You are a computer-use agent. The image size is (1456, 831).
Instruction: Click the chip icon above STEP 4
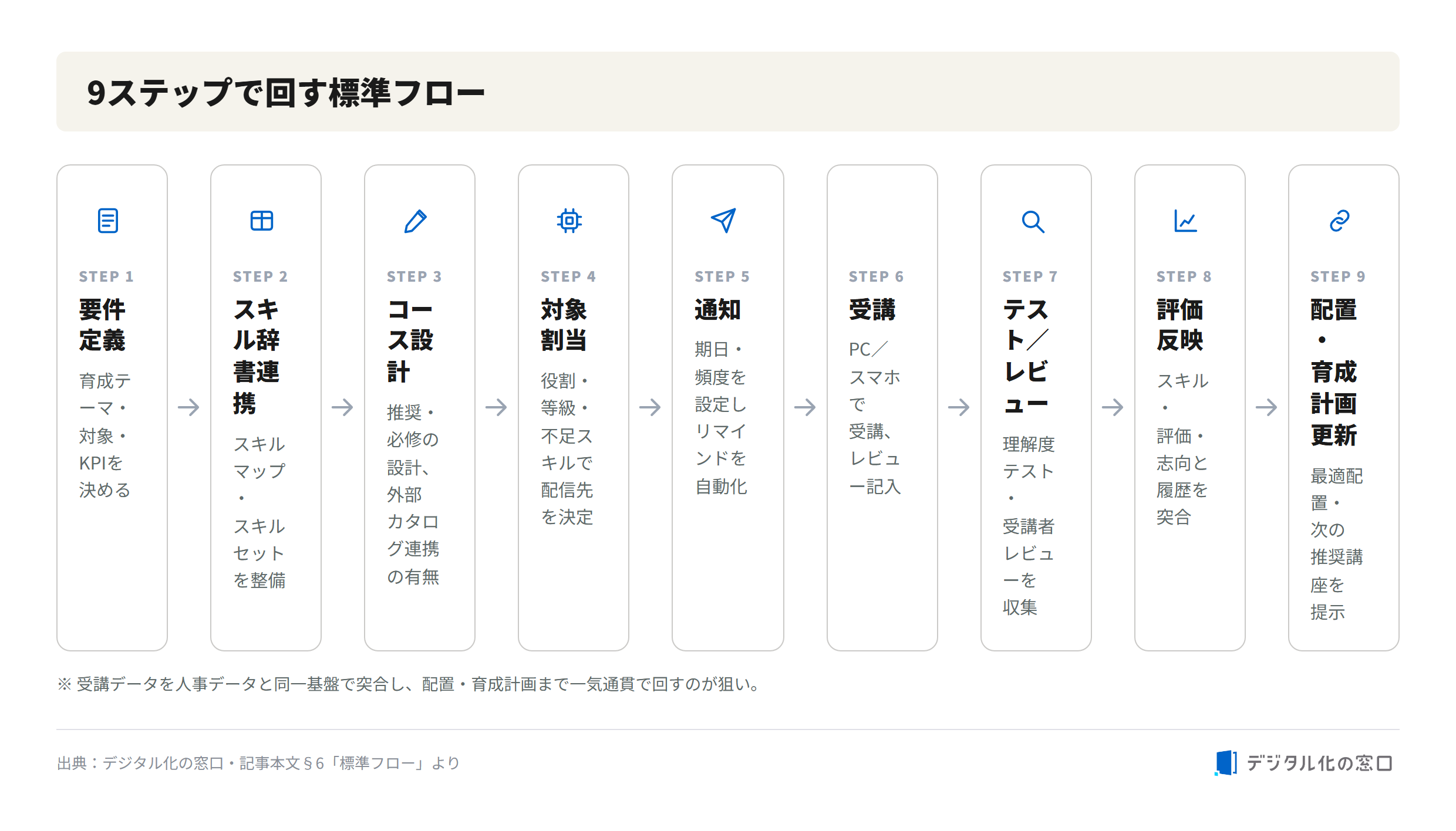(569, 221)
